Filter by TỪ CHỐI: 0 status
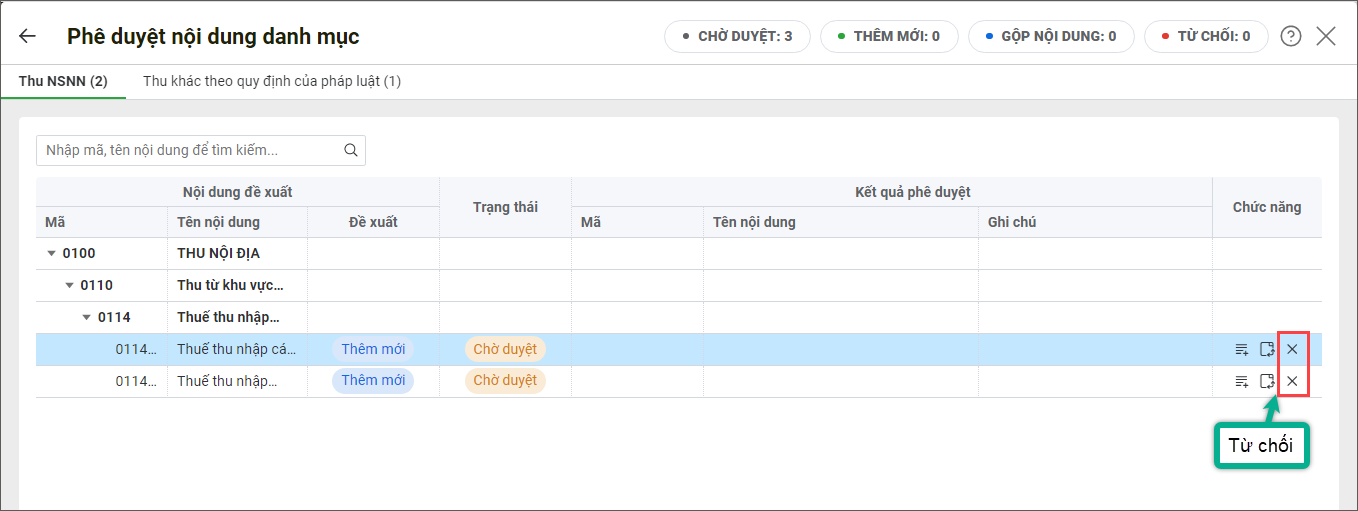This screenshot has width=1358, height=511. (1205, 36)
